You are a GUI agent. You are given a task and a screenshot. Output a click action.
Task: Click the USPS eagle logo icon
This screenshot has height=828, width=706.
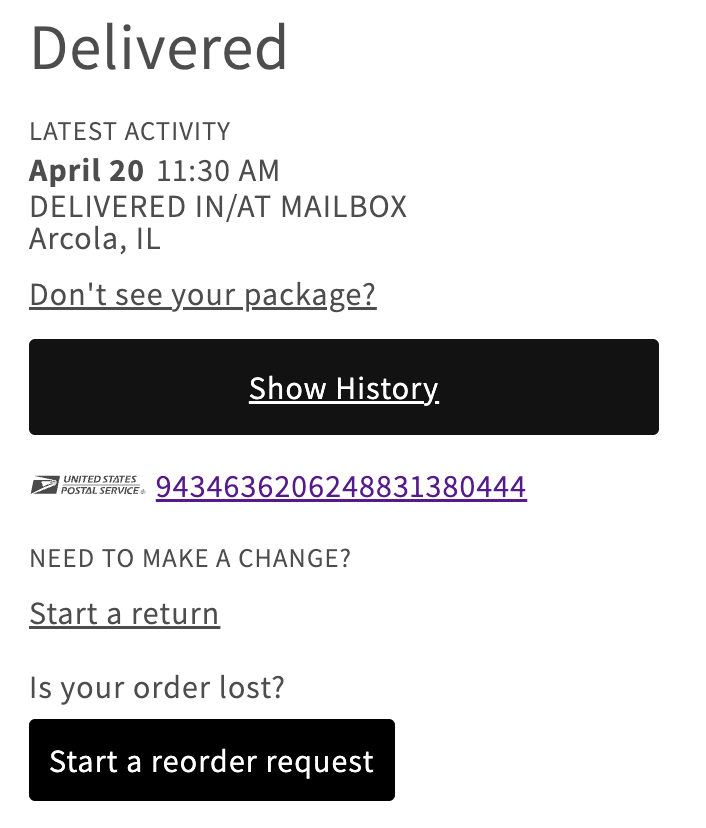coord(44,486)
